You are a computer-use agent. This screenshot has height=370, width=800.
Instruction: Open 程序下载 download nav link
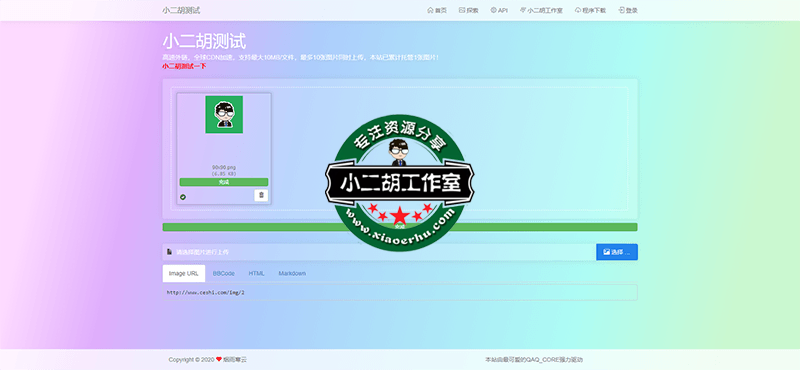(590, 10)
